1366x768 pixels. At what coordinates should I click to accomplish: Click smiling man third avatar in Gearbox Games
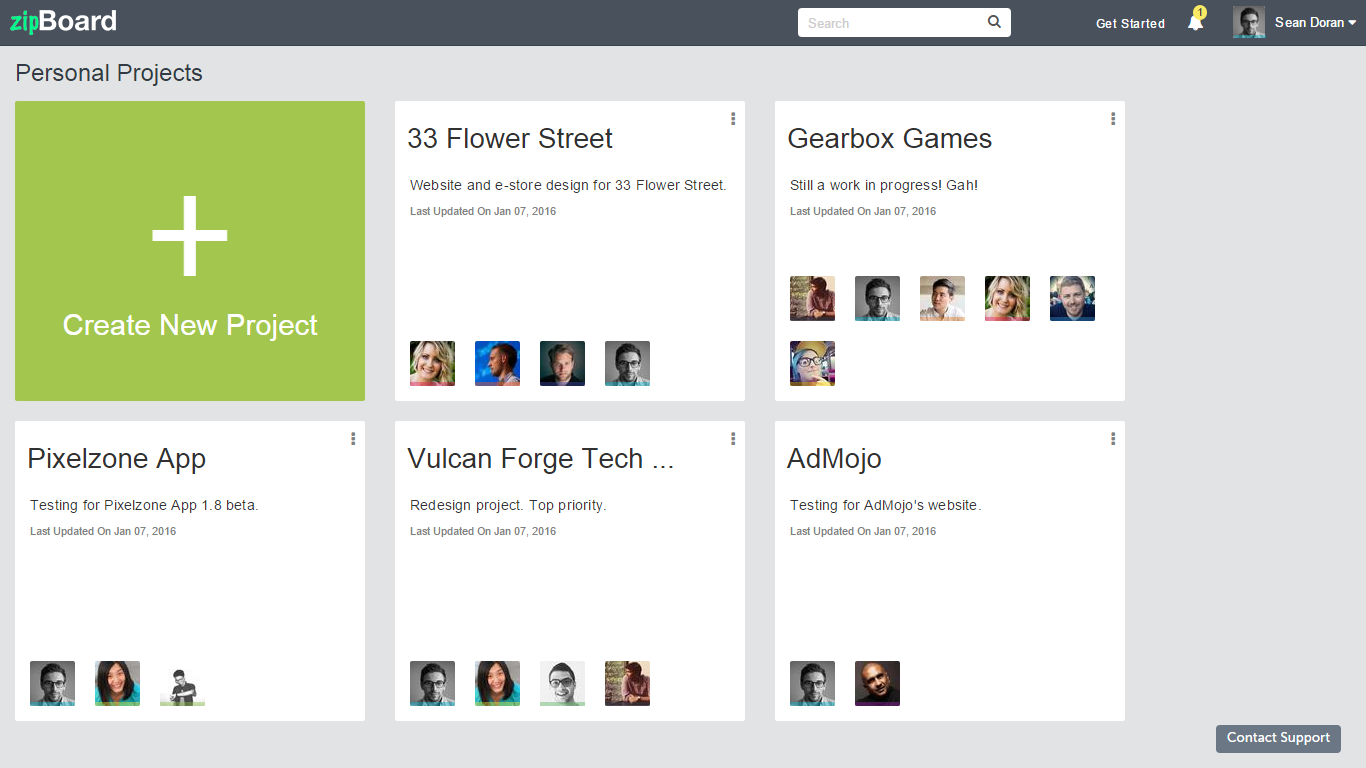point(942,298)
